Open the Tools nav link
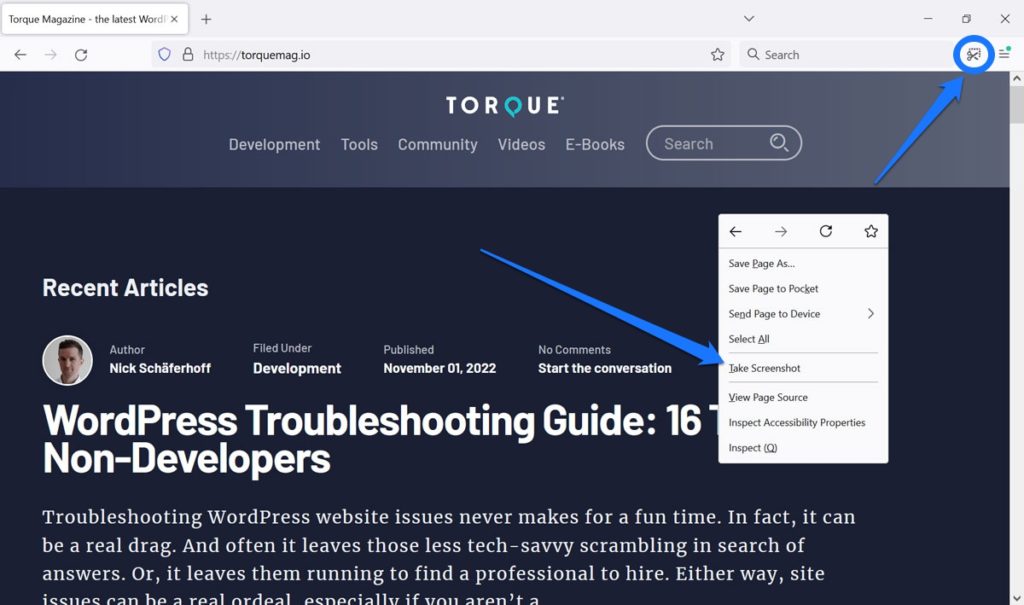Viewport: 1024px width, 605px height. (x=359, y=144)
